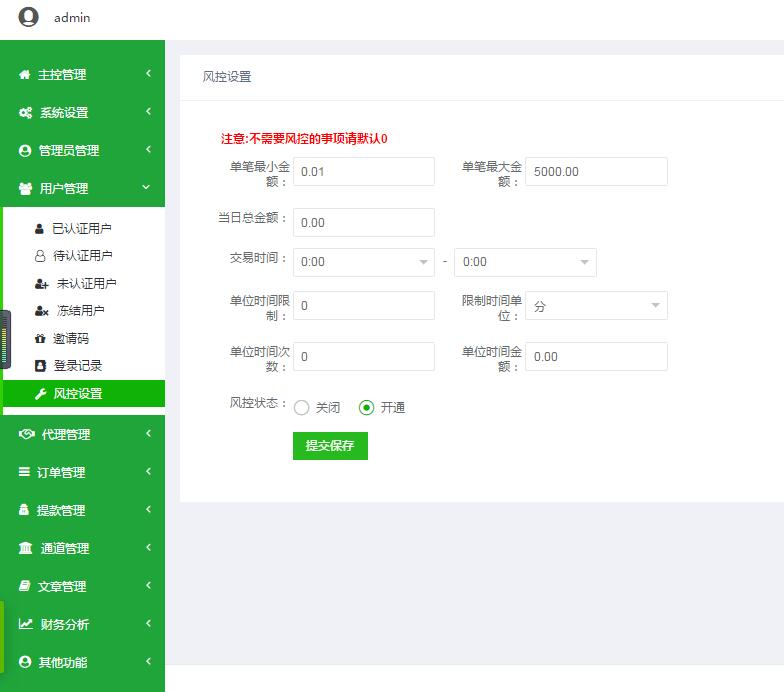Click the 提交保存 button
This screenshot has height=692, width=784.
click(330, 446)
